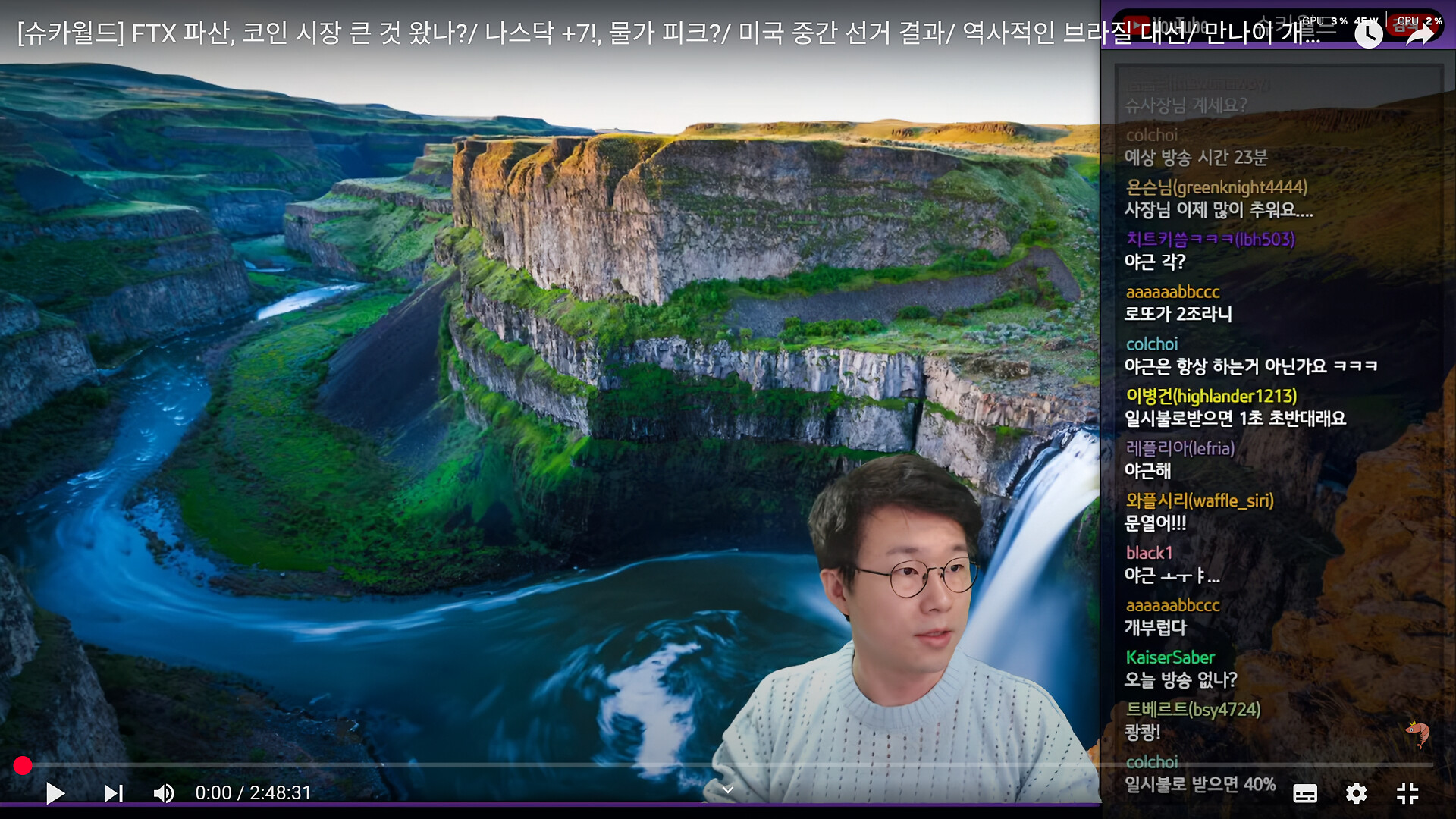This screenshot has width=1456, height=819.
Task: Seek to the middle of the progress bar
Action: click(x=728, y=766)
